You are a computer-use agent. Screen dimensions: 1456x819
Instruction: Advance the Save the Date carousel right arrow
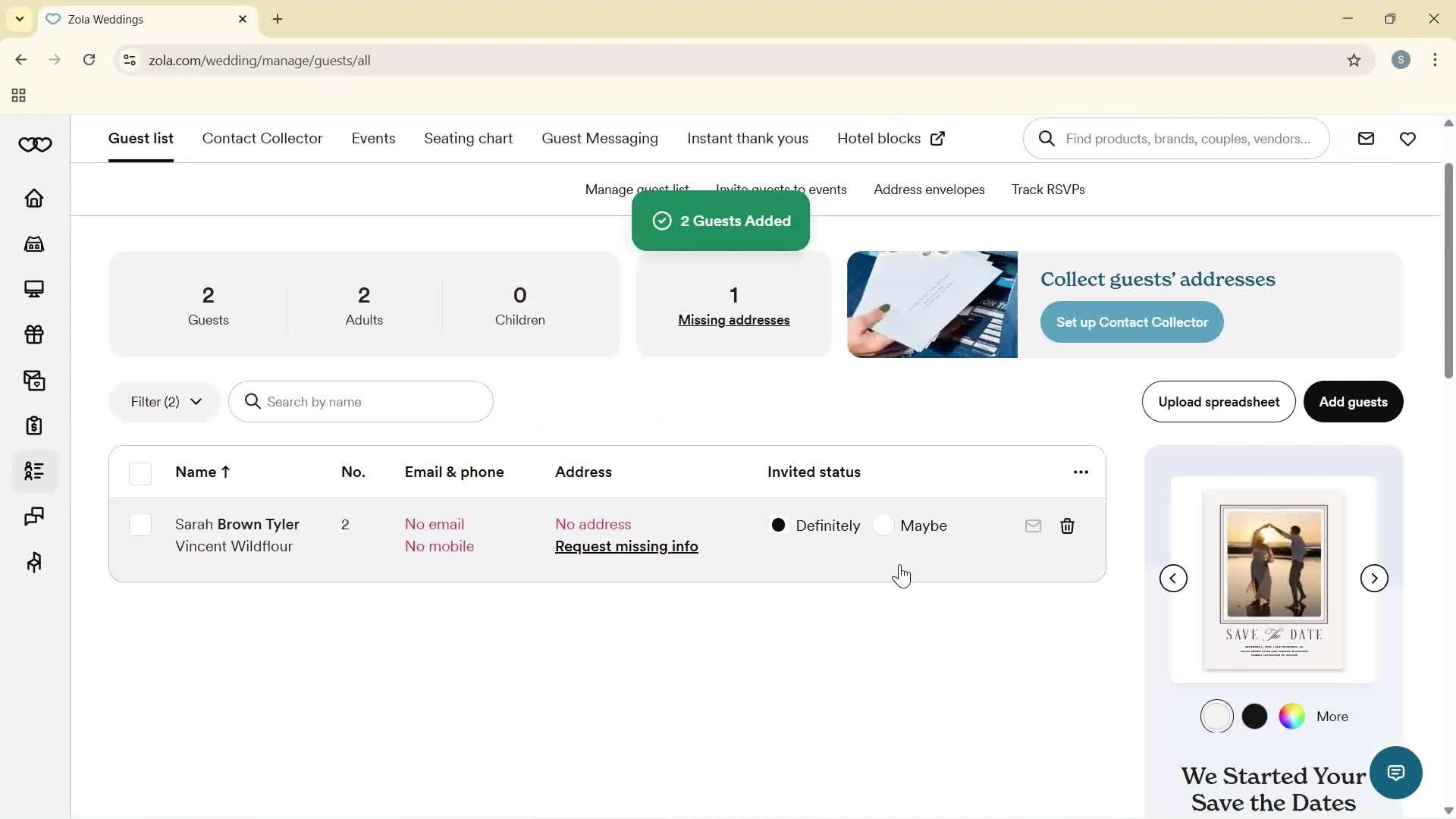coord(1374,578)
